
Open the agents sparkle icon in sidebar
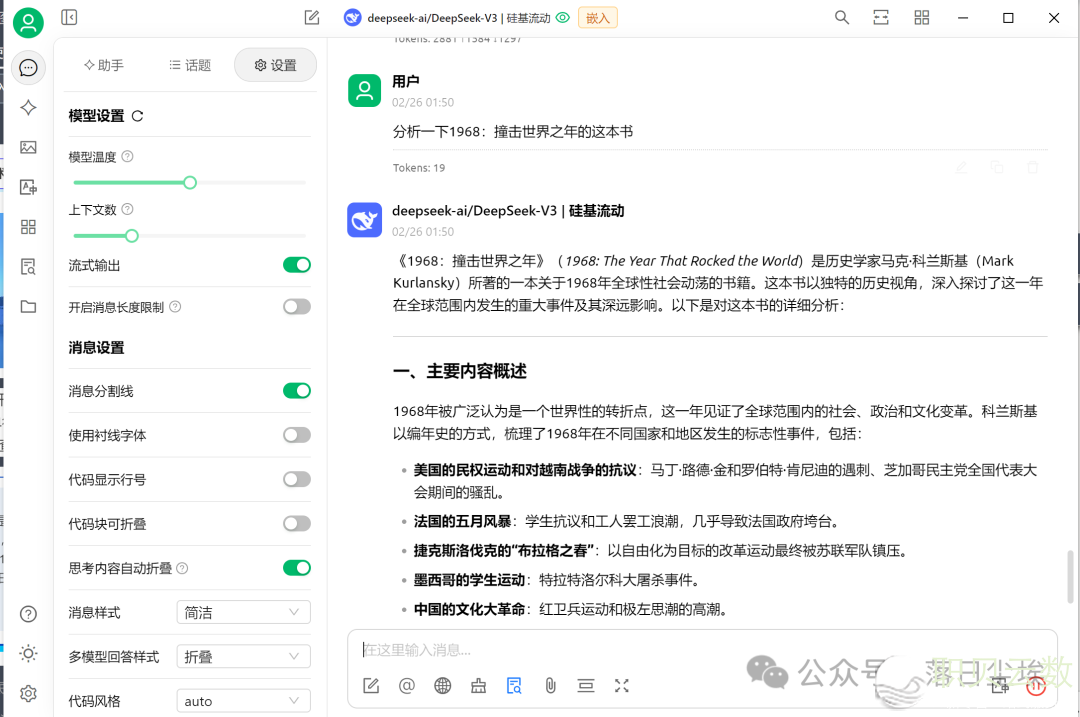[28, 107]
